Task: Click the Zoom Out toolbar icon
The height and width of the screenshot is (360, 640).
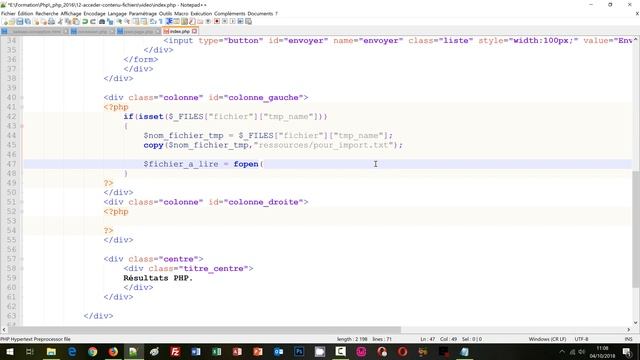Action: pos(127,21)
